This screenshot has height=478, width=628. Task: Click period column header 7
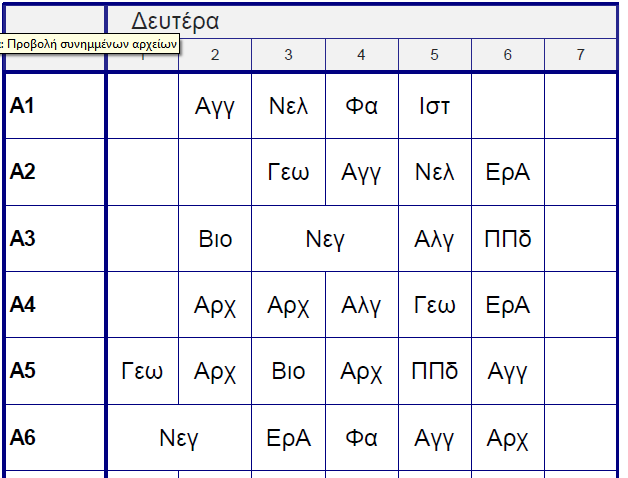point(580,55)
